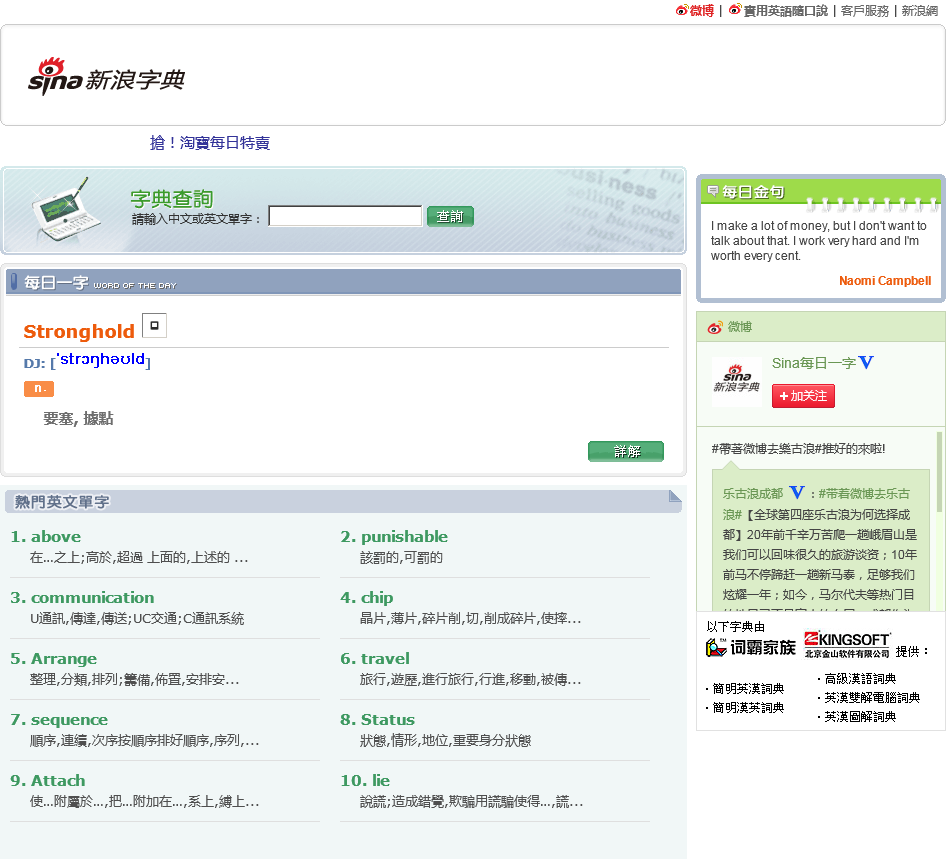This screenshot has height=860, width=946.
Task: Click the 词霸家族 logo
Action: [751, 648]
